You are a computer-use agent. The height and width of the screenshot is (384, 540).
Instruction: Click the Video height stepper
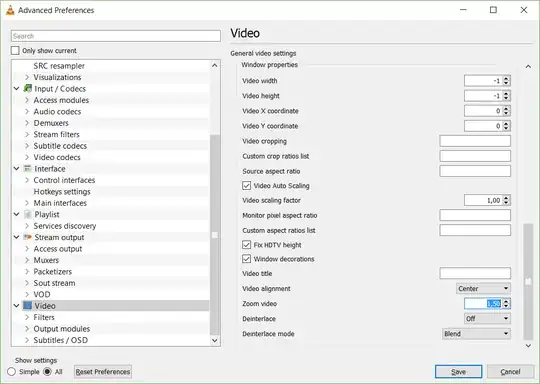[506, 96]
